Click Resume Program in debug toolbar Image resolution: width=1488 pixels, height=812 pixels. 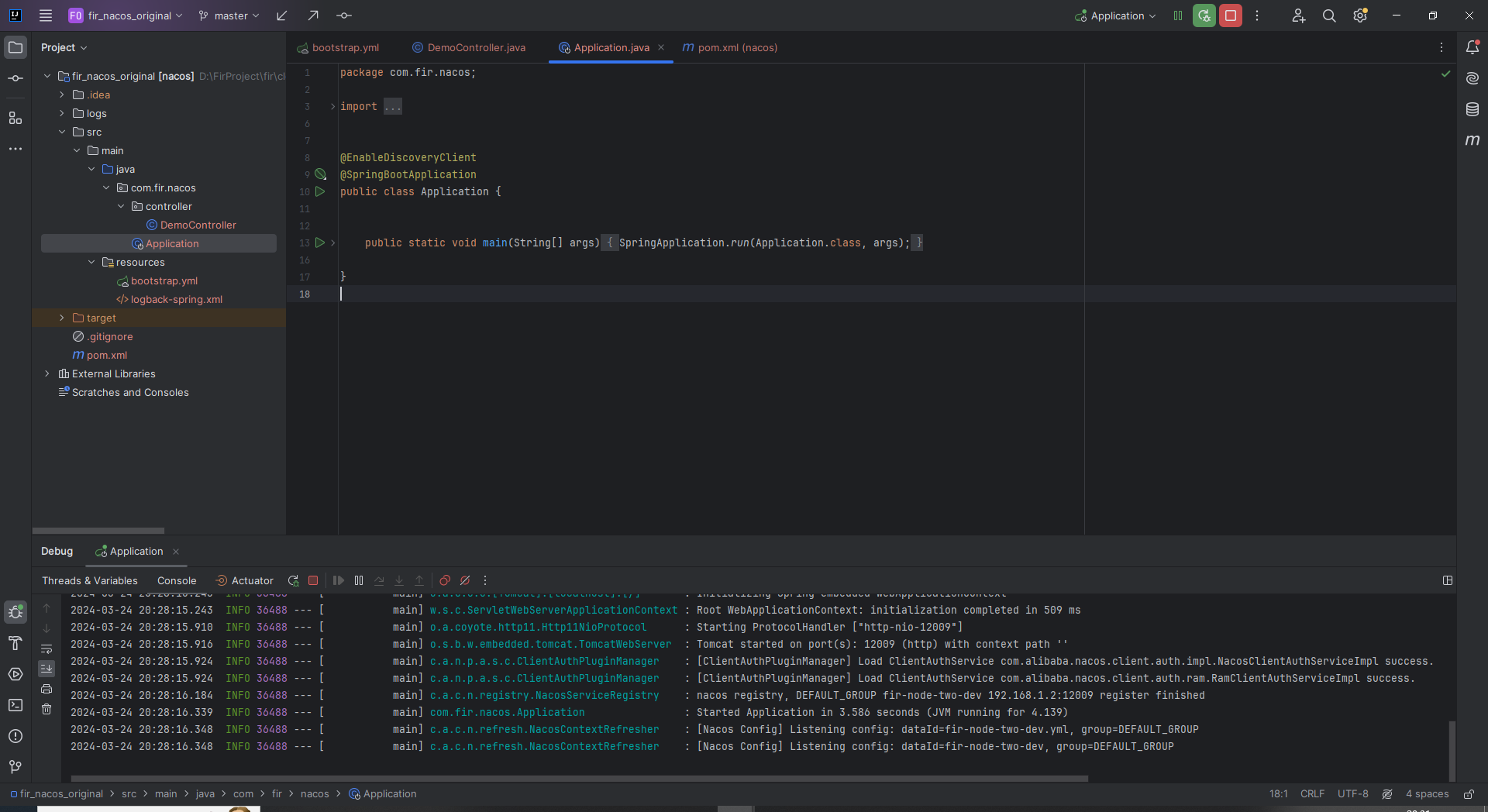339,580
